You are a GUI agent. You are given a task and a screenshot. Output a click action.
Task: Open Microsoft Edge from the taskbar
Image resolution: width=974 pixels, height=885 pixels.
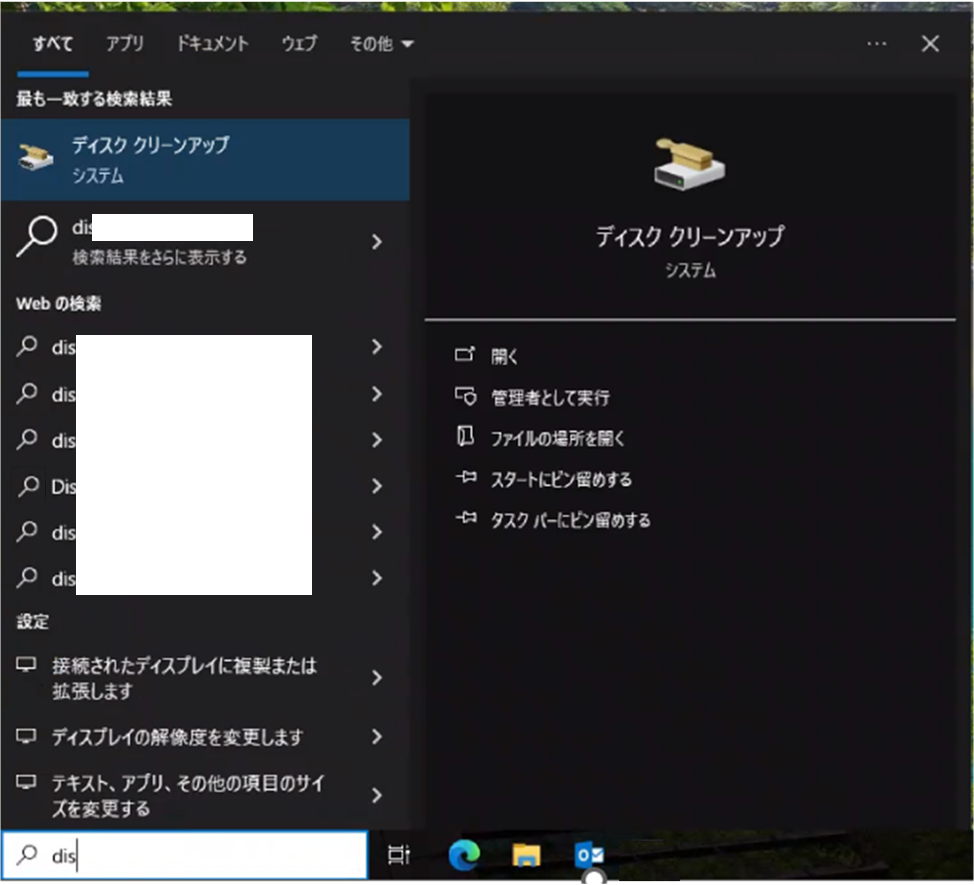[x=464, y=854]
